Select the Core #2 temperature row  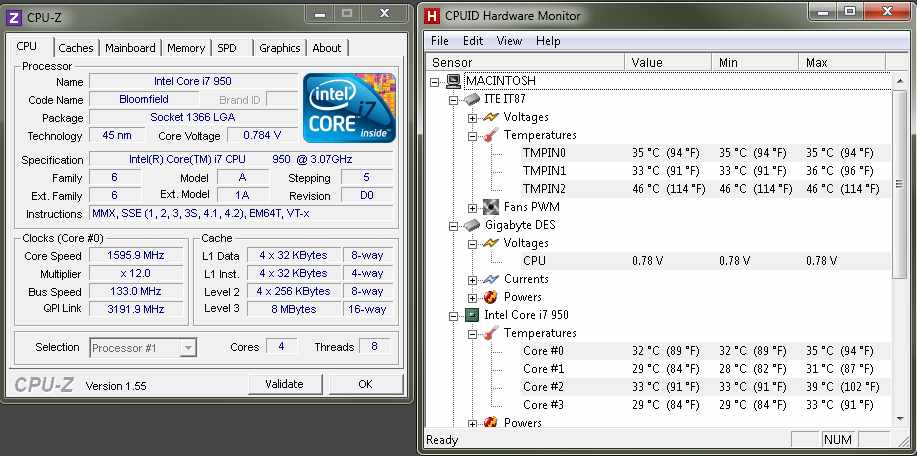[x=706, y=387]
